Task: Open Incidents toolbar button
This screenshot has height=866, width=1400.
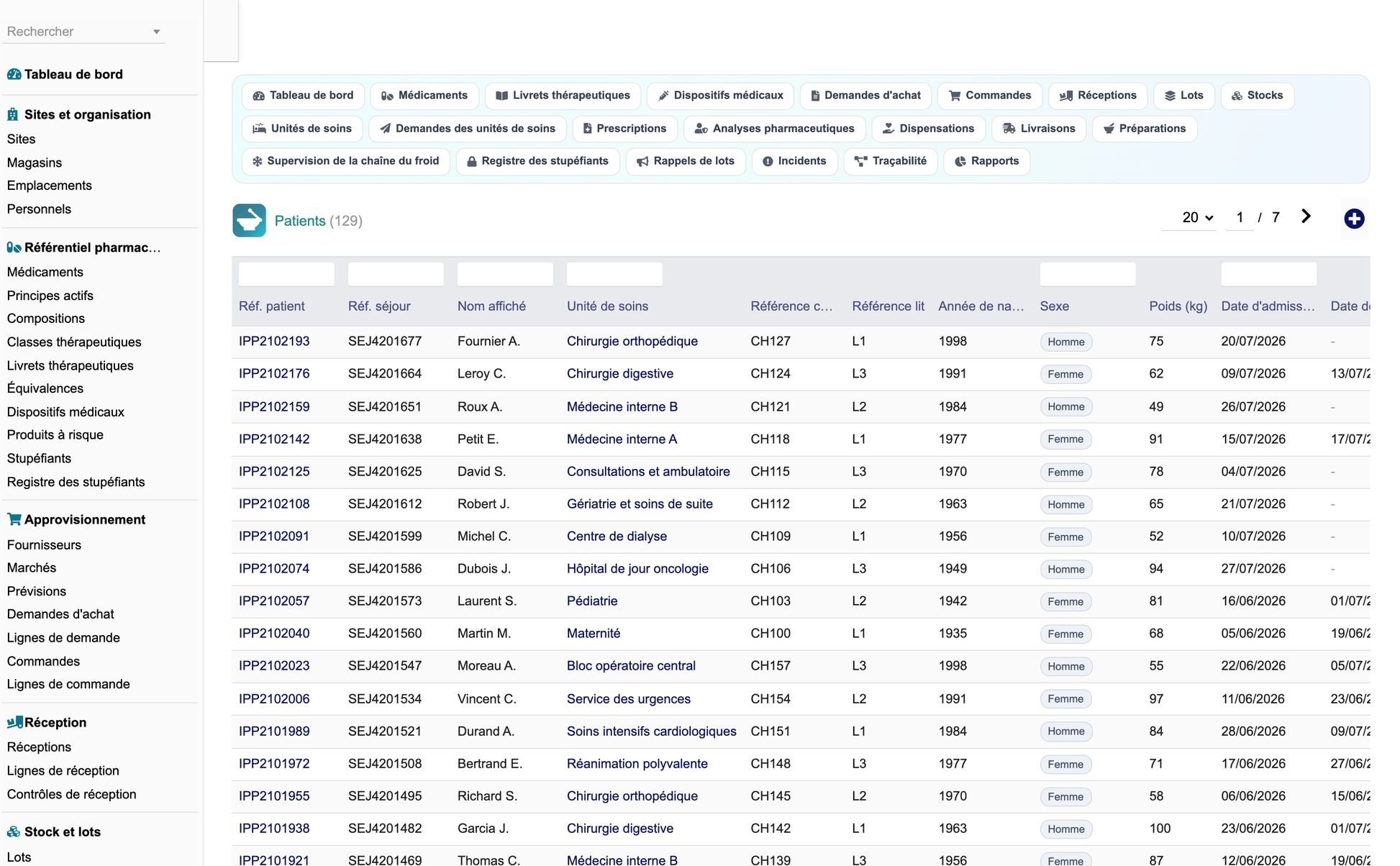Action: 794,161
